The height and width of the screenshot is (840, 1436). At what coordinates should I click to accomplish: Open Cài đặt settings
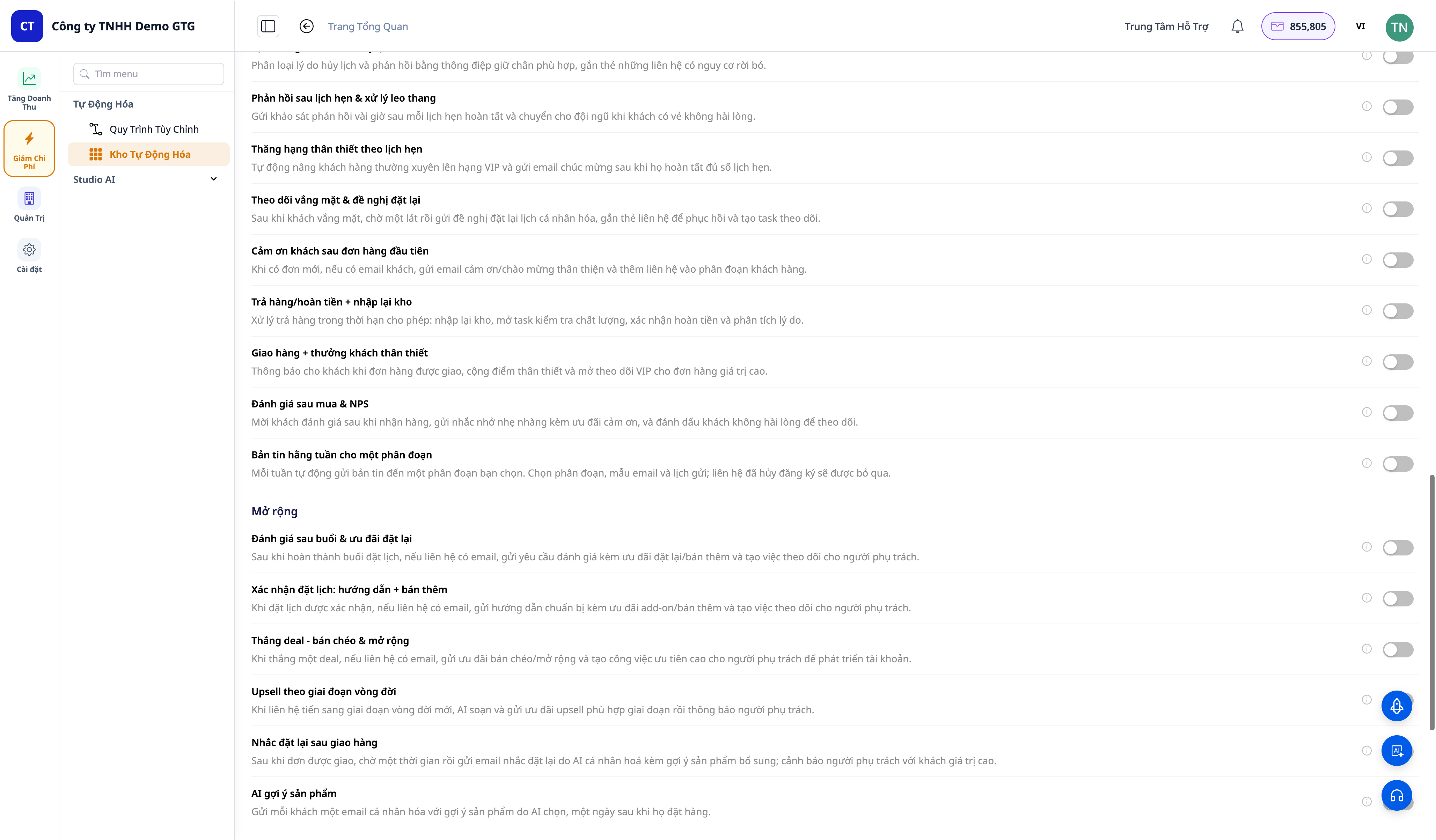tap(29, 257)
